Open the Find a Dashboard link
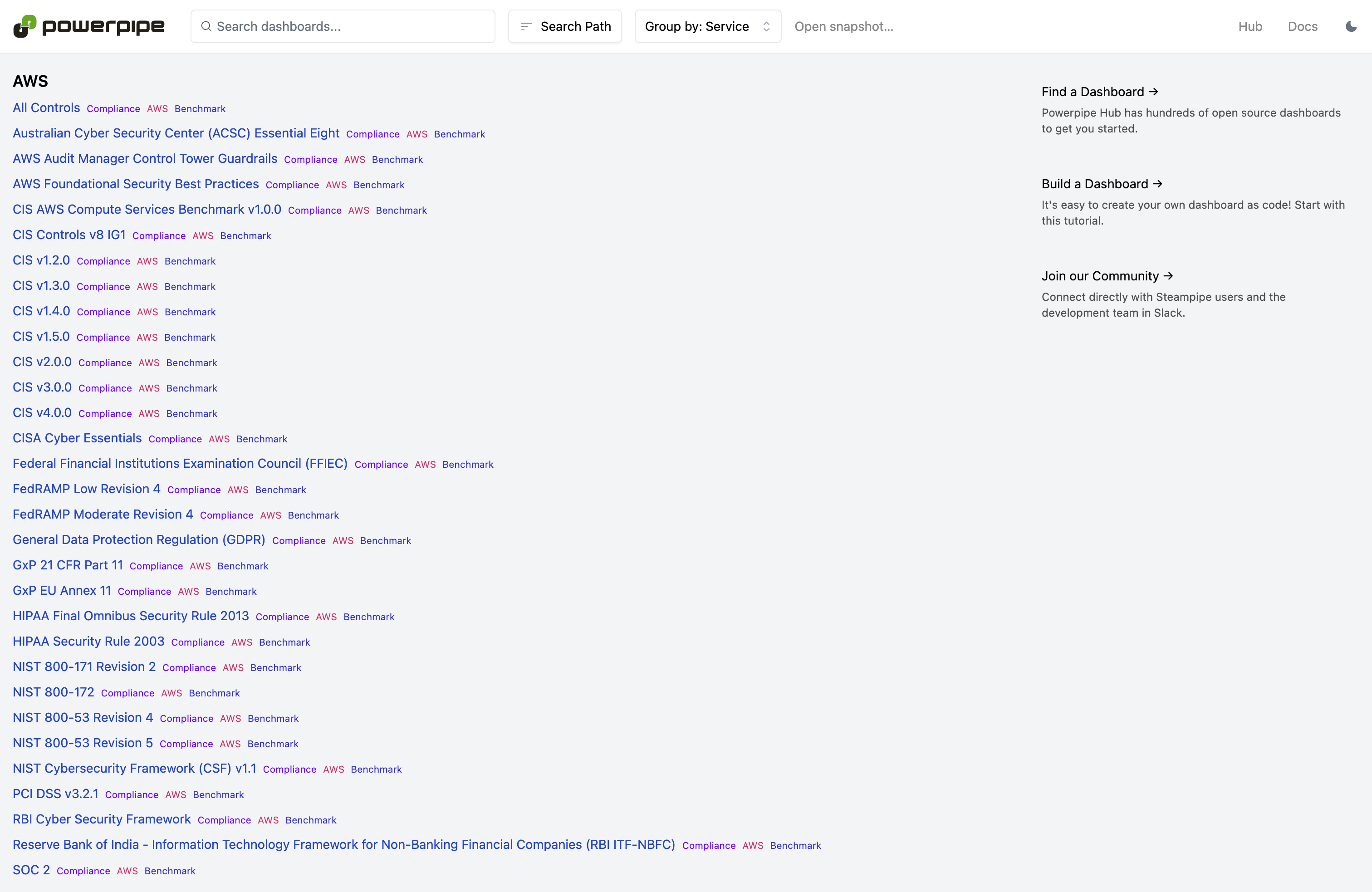The height and width of the screenshot is (892, 1372). click(1093, 92)
